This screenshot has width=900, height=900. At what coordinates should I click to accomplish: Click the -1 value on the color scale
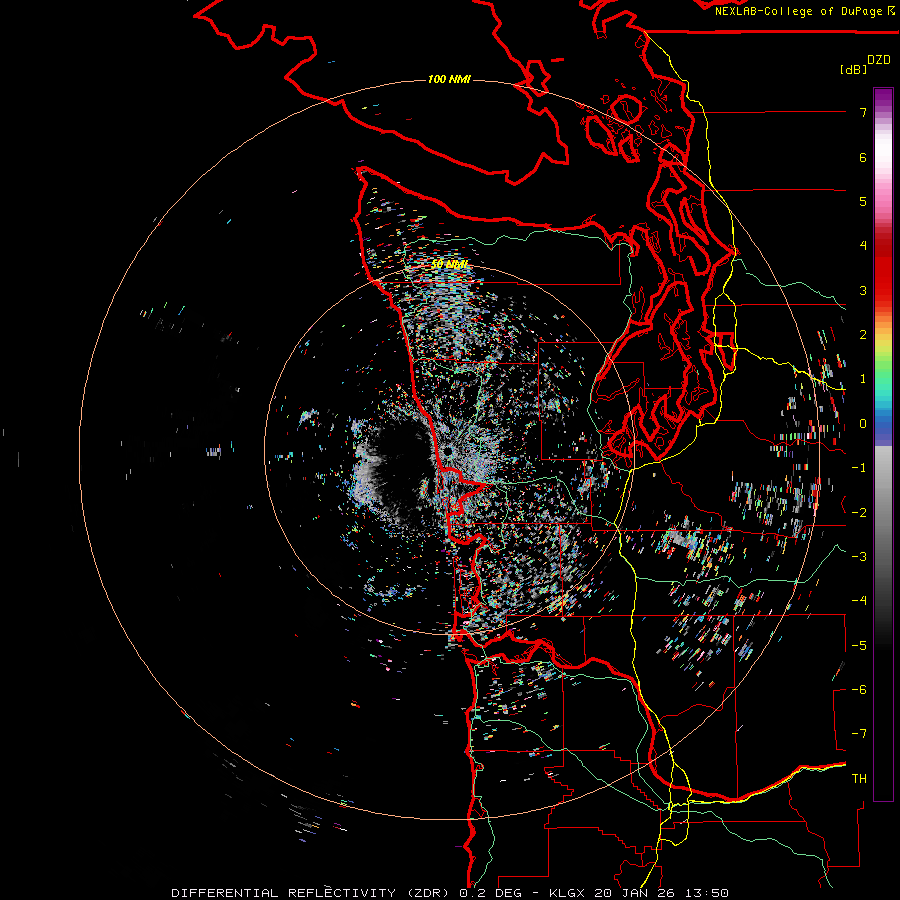[x=859, y=468]
